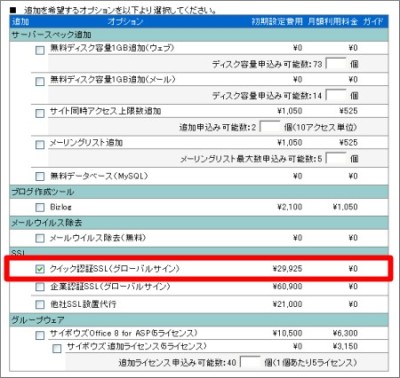The image size is (400, 378).
Task: Click the ¥6,300 monthly fee for サイボウズOffice
Action: (x=345, y=333)
